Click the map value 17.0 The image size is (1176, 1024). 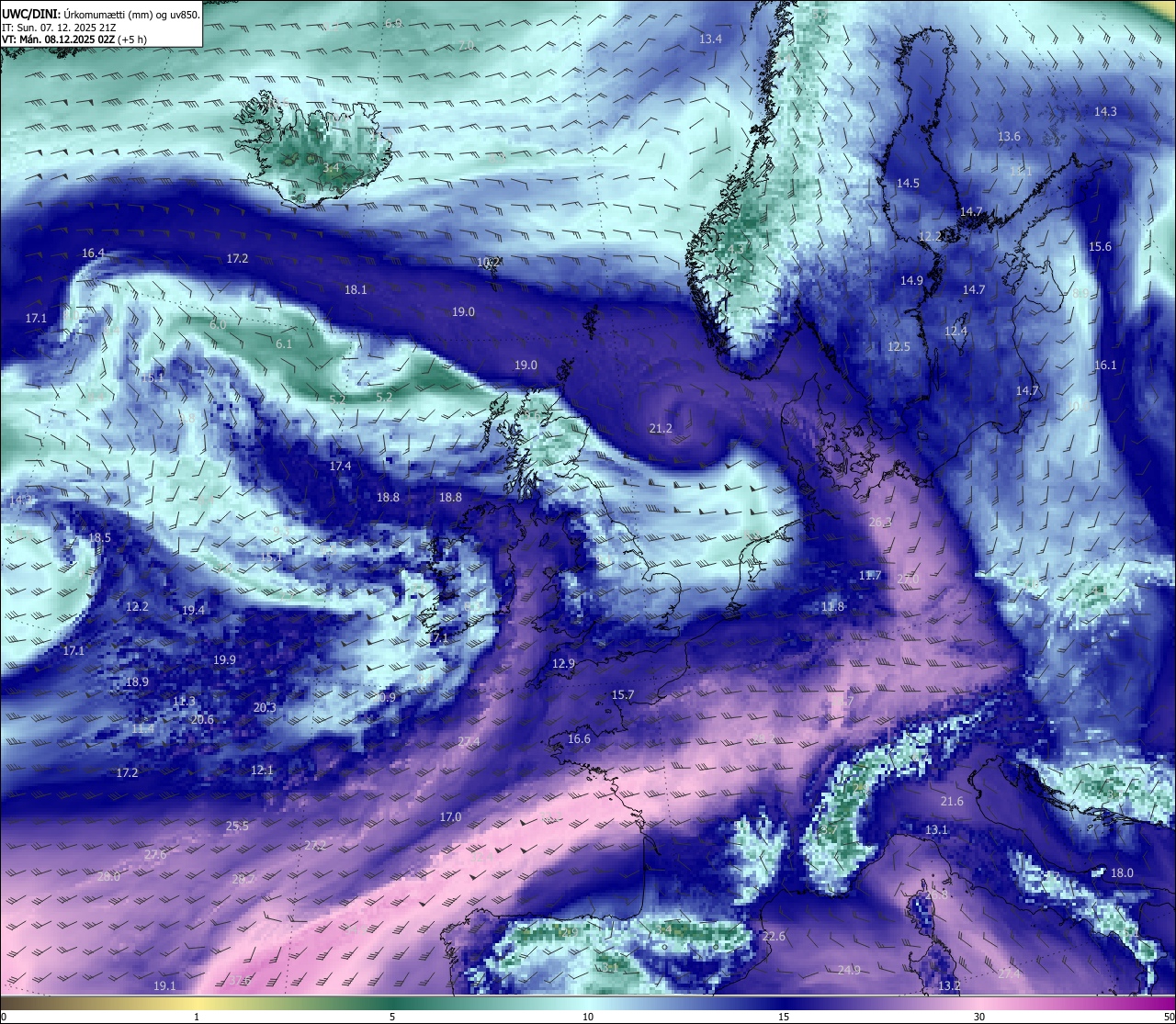[450, 817]
